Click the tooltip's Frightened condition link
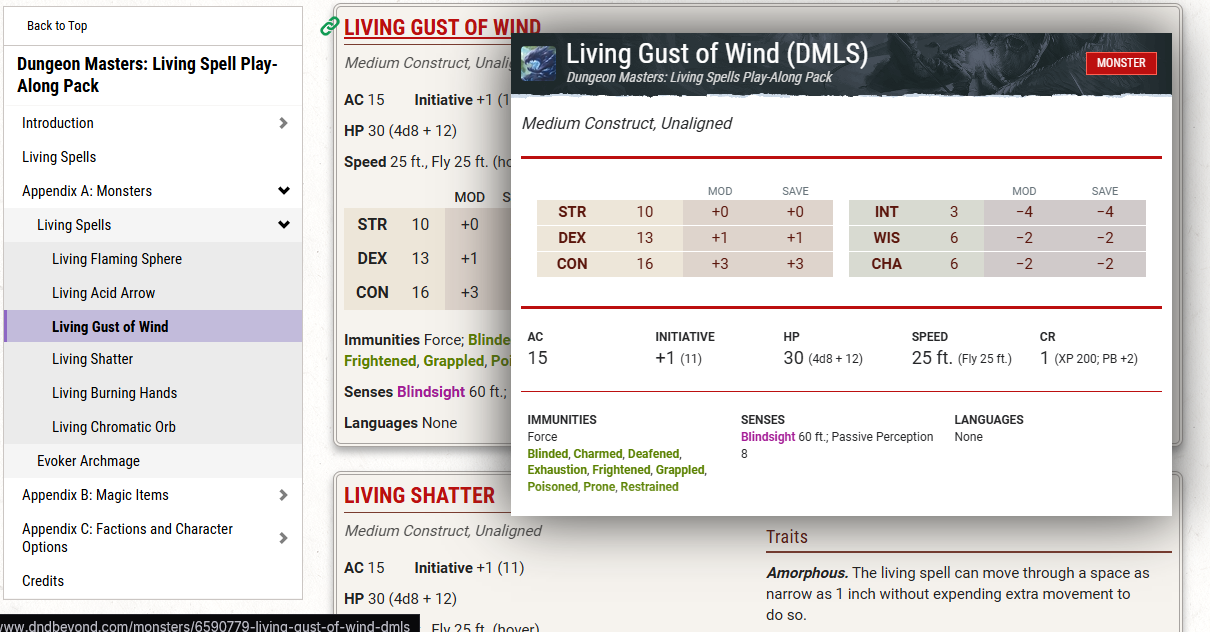This screenshot has width=1210, height=632. pos(621,470)
